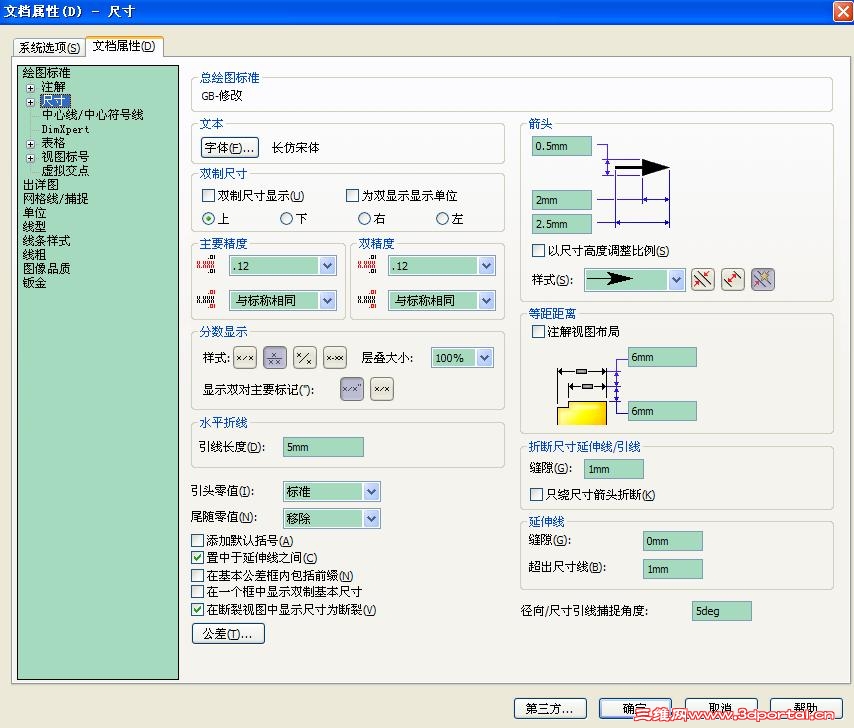Expand the 注解 tree node
Image resolution: width=854 pixels, height=728 pixels.
pyautogui.click(x=30, y=88)
